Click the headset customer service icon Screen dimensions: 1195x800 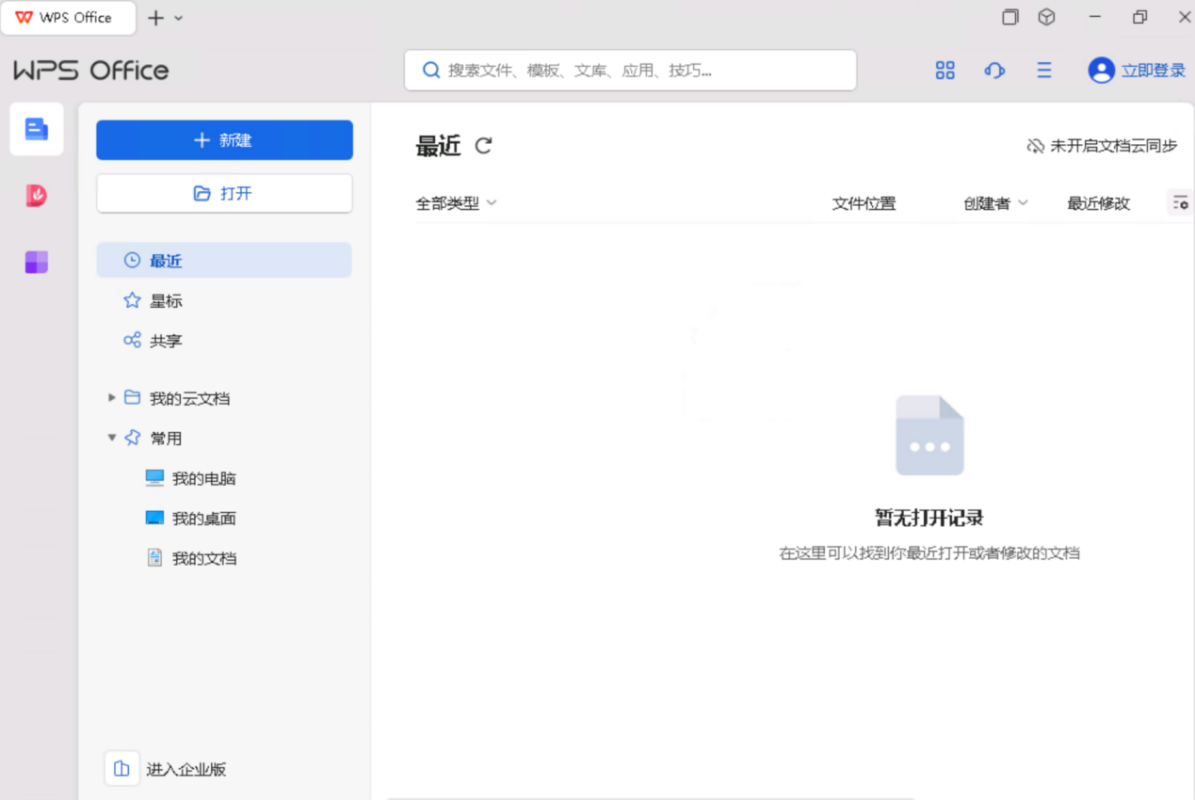pos(994,70)
